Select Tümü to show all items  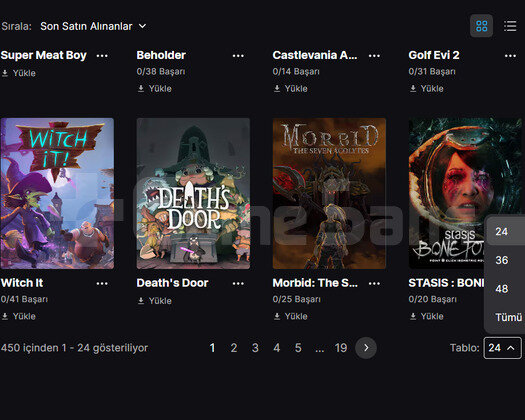(x=506, y=317)
